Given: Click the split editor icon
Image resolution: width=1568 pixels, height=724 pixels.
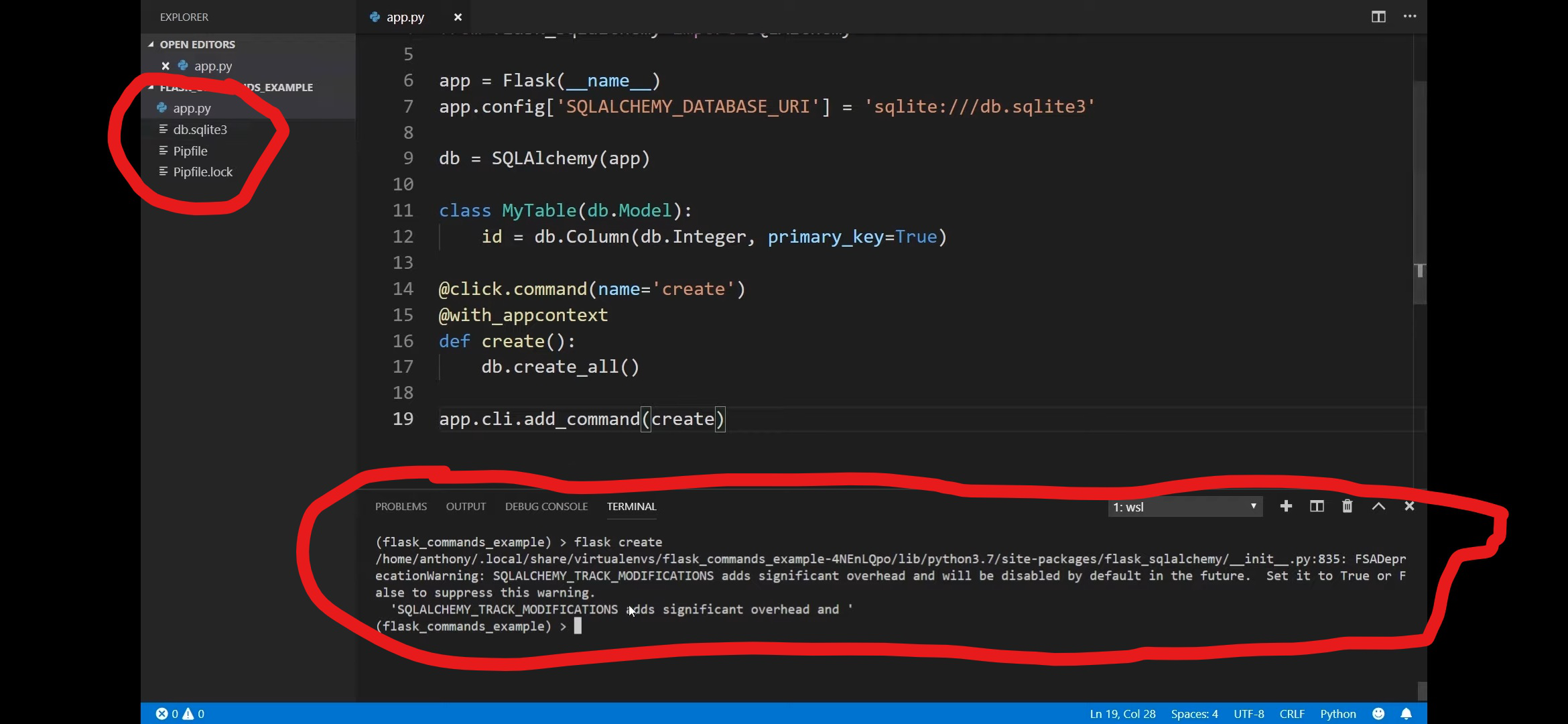Looking at the screenshot, I should (x=1378, y=17).
